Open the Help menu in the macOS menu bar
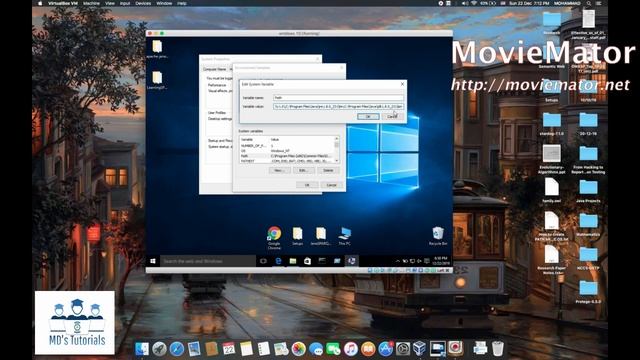This screenshot has width=640, height=360. pos(182,3)
